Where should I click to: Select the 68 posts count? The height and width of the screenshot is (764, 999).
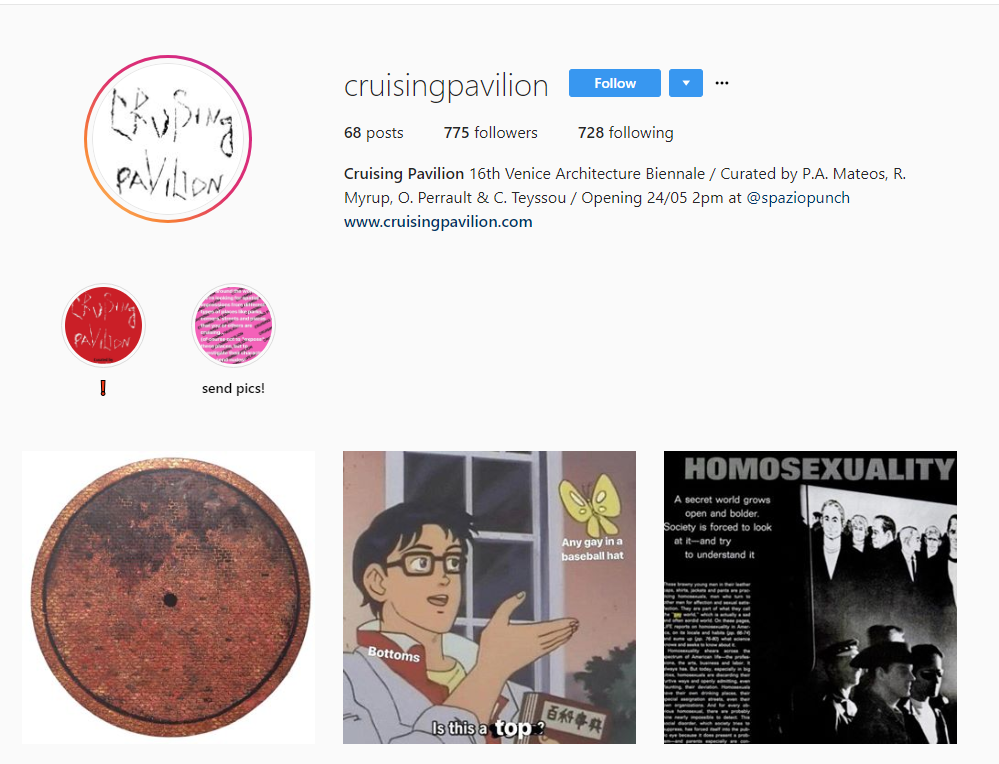(374, 133)
